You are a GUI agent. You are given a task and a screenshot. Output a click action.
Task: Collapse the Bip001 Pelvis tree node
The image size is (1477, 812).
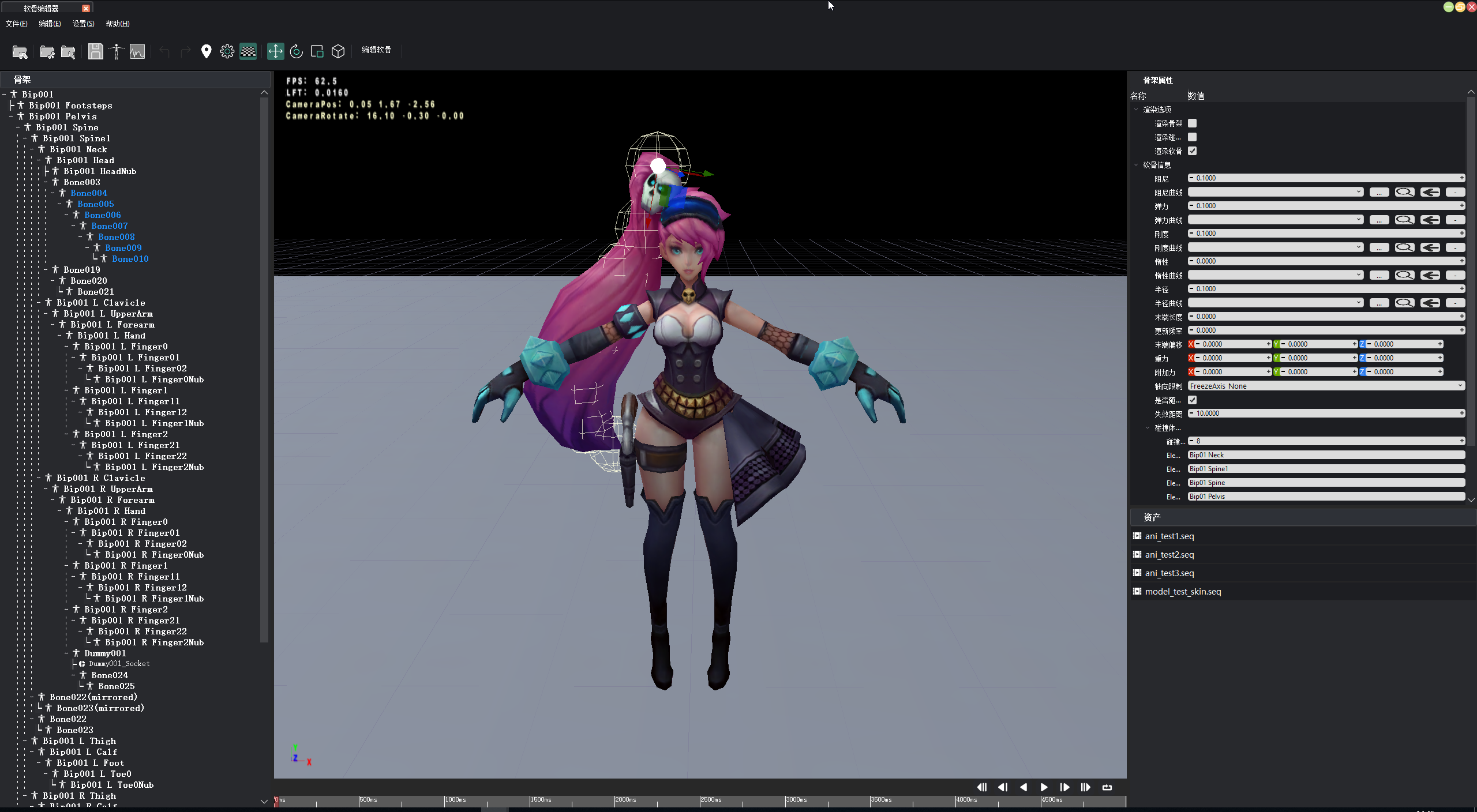11,116
